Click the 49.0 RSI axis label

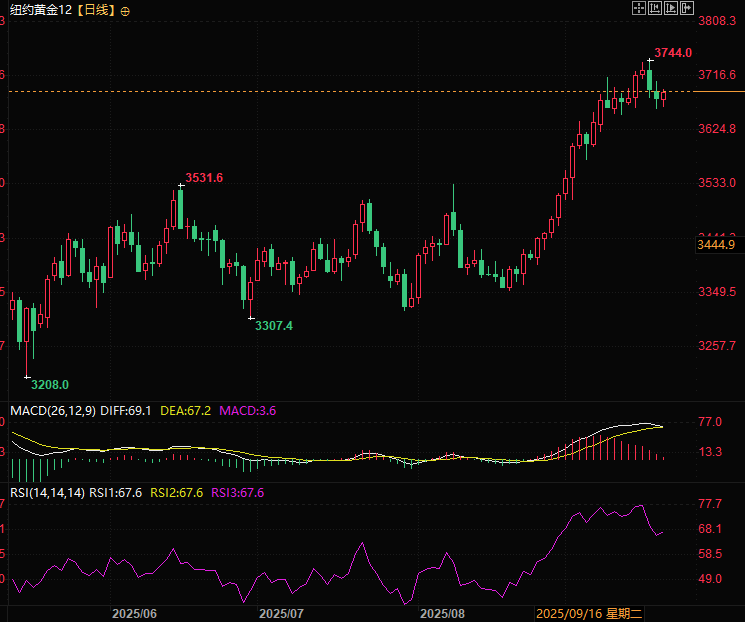710,579
